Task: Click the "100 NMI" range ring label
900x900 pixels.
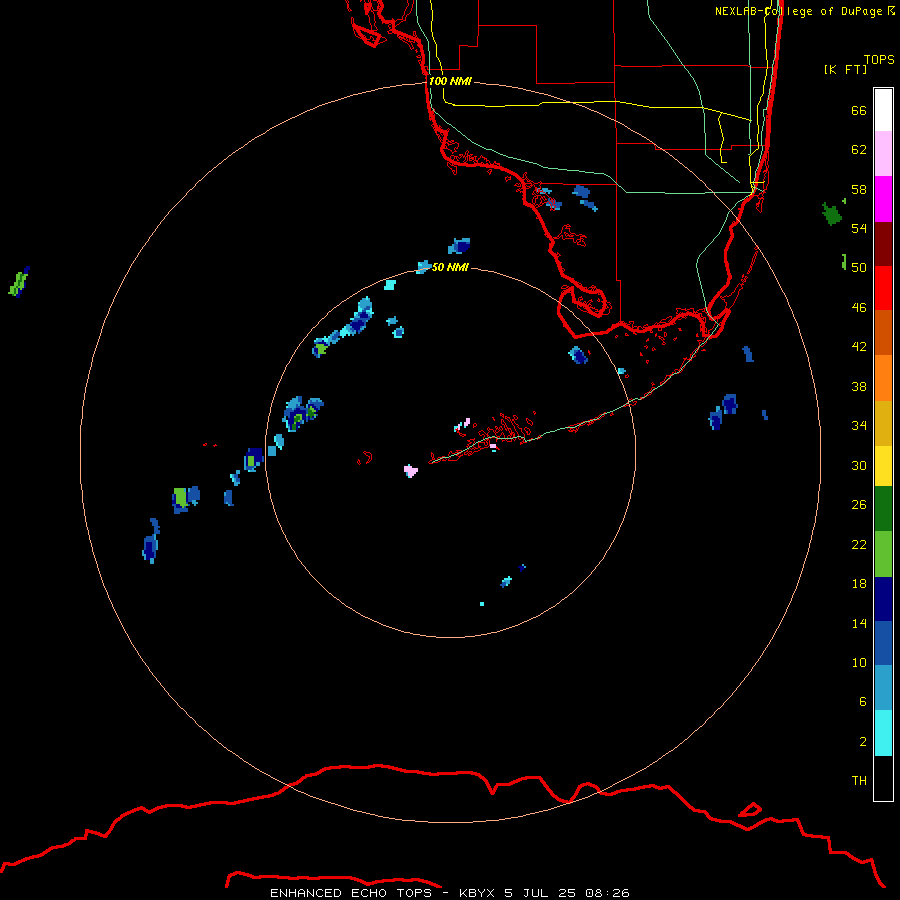Action: click(450, 81)
